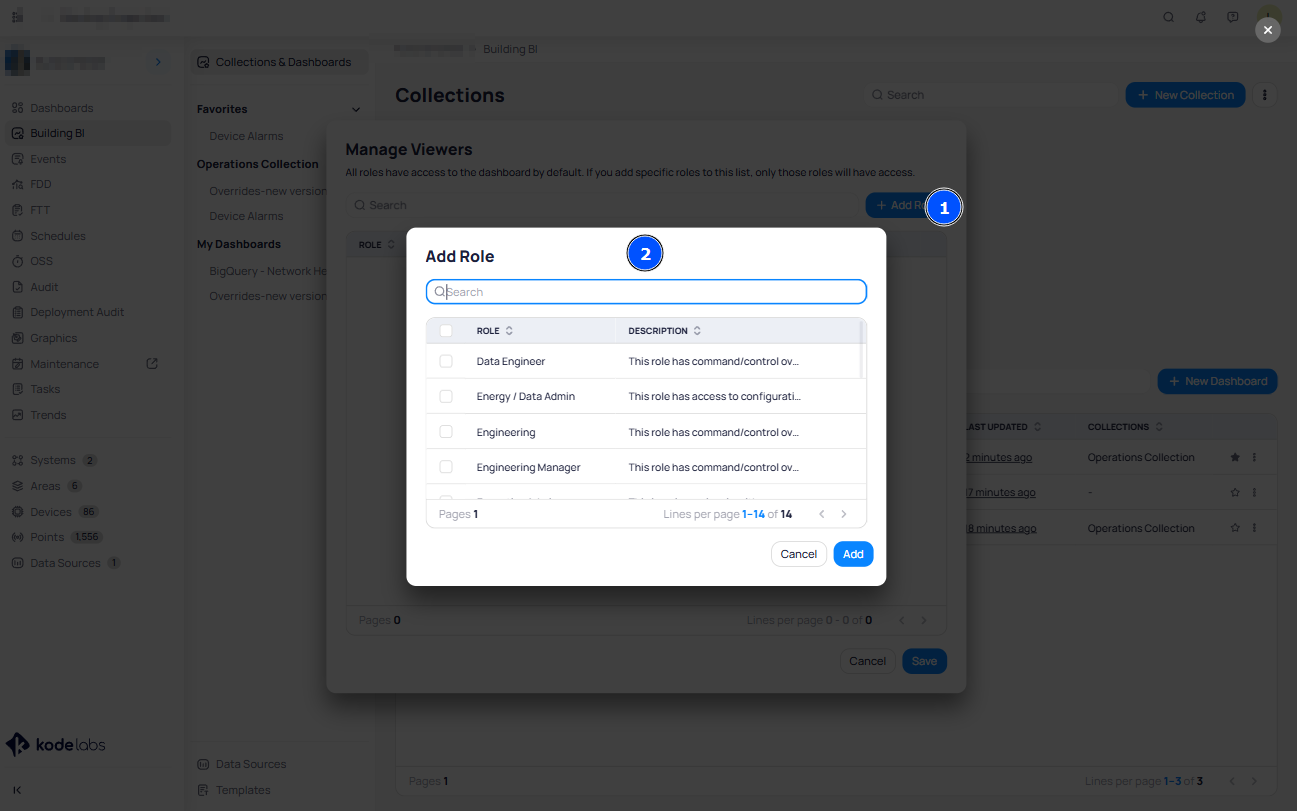
Task: Sort by the DESCRIPTION column in Add Role
Action: [x=697, y=331]
